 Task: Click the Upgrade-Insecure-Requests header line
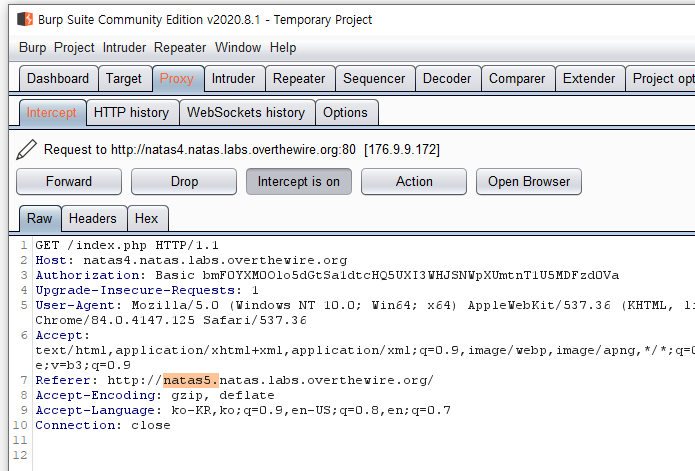coord(147,290)
